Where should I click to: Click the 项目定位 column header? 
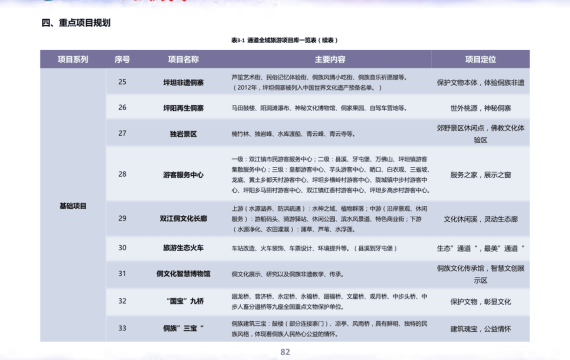click(x=480, y=59)
